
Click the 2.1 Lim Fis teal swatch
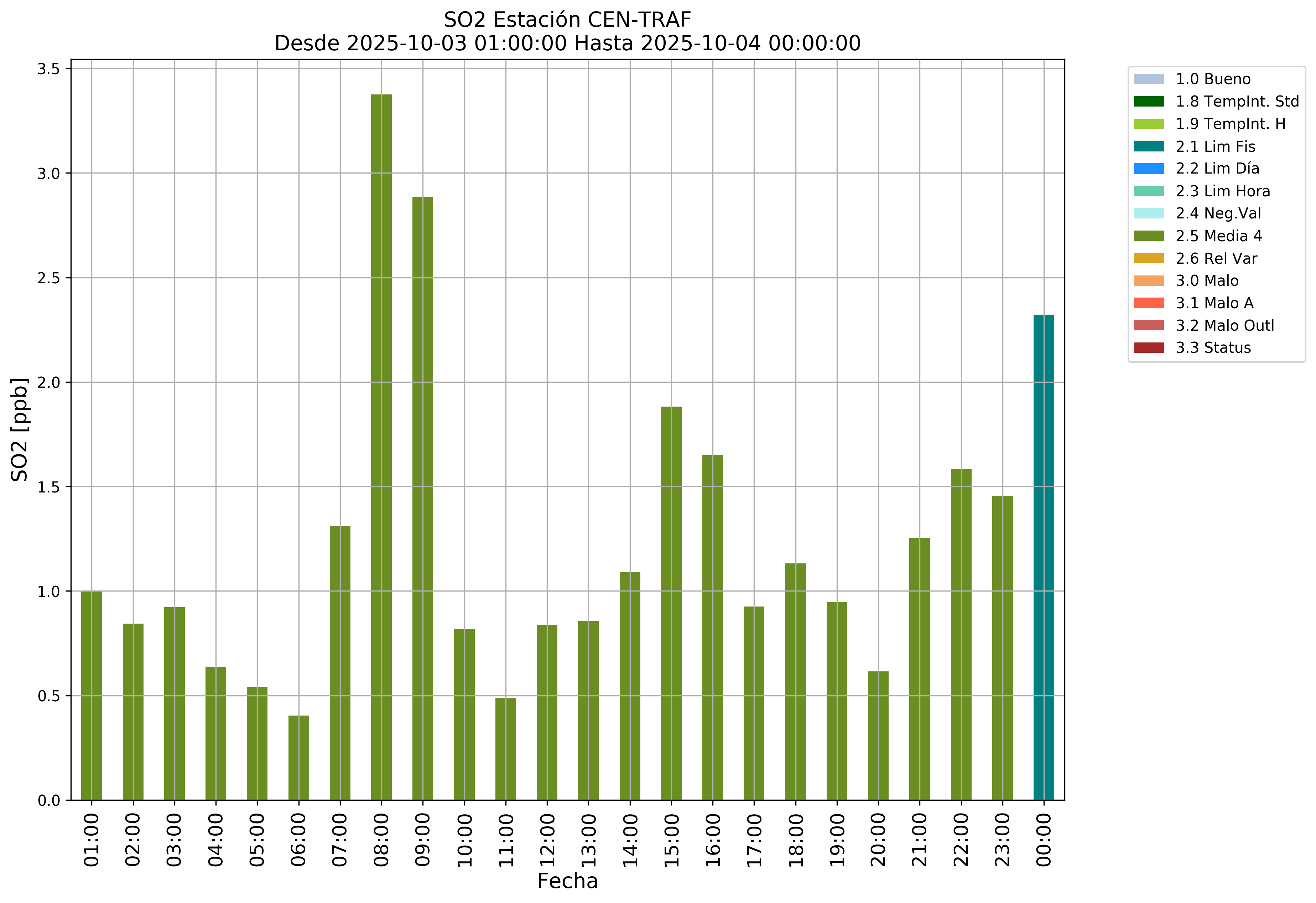(x=1148, y=147)
